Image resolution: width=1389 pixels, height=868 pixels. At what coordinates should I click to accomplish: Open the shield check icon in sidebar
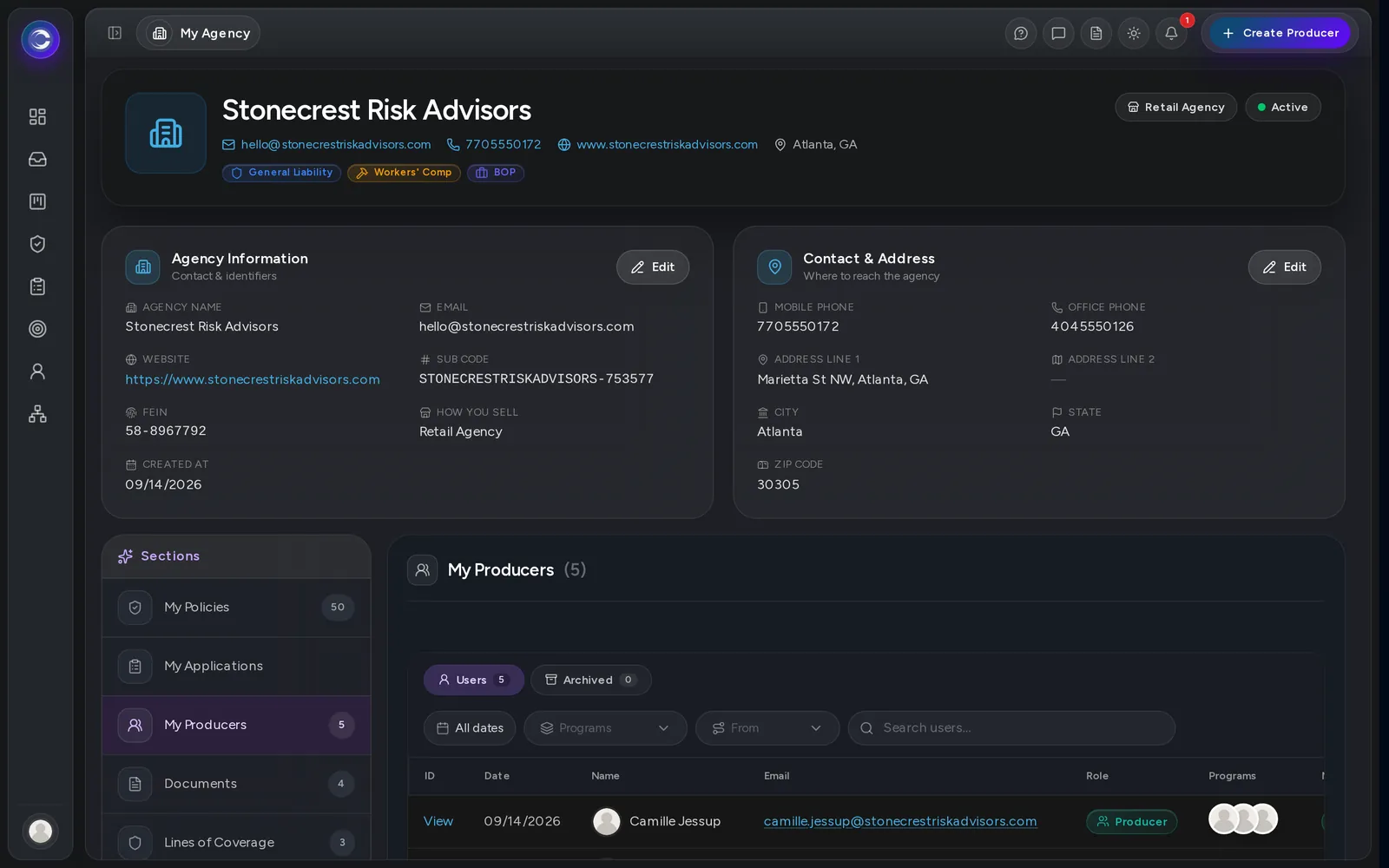37,244
